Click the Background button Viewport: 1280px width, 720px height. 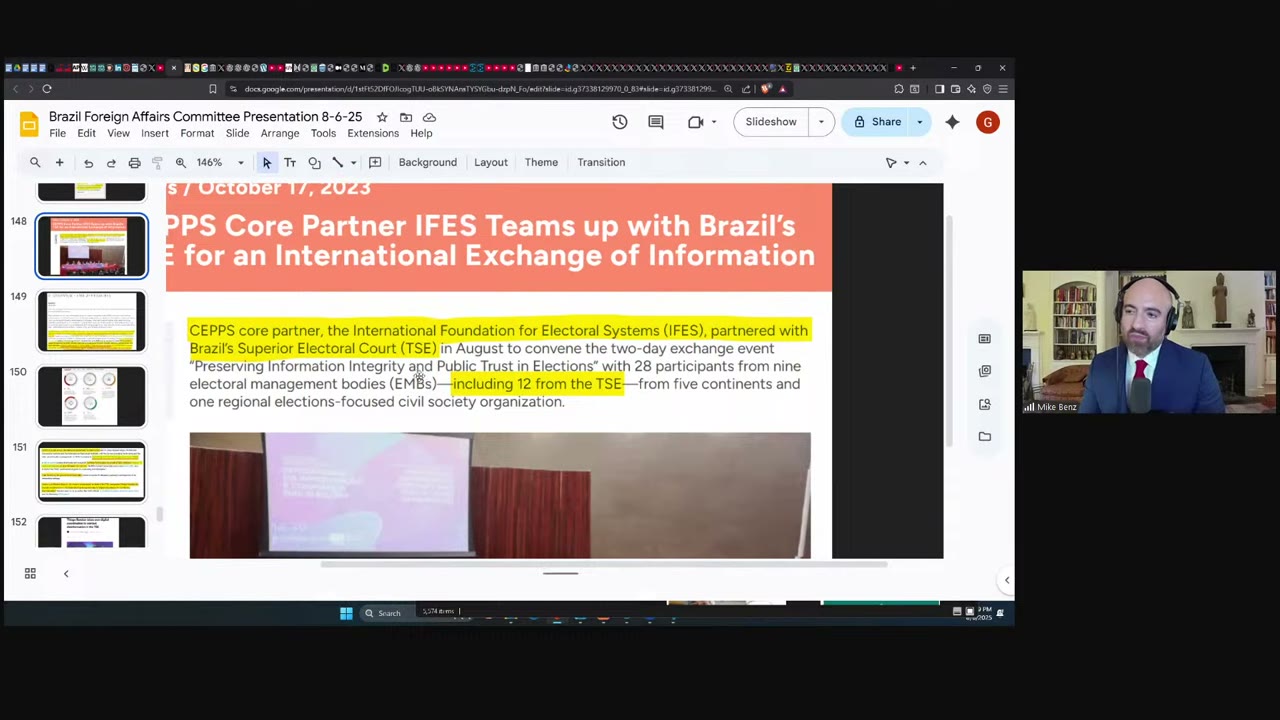click(x=428, y=162)
